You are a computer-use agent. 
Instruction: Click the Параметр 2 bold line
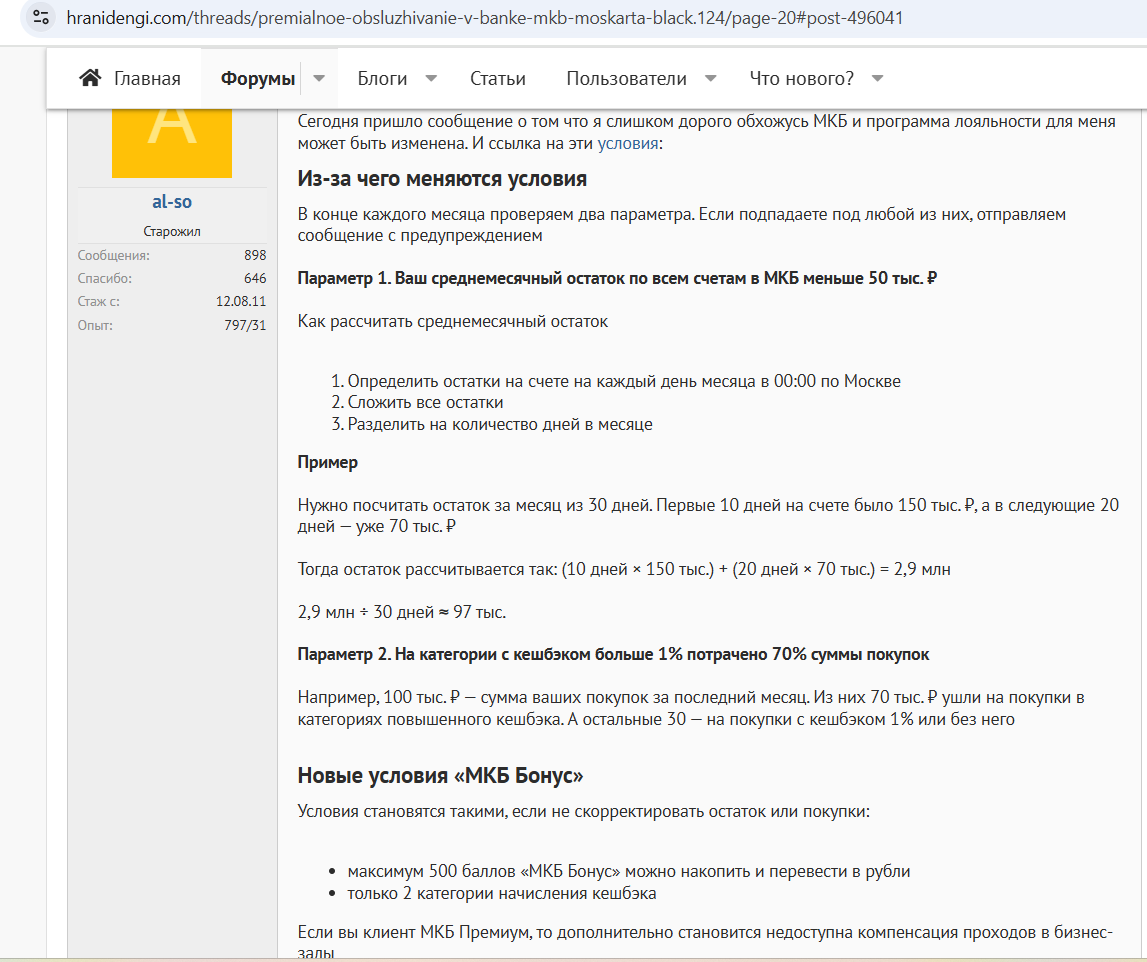pyautogui.click(x=613, y=654)
